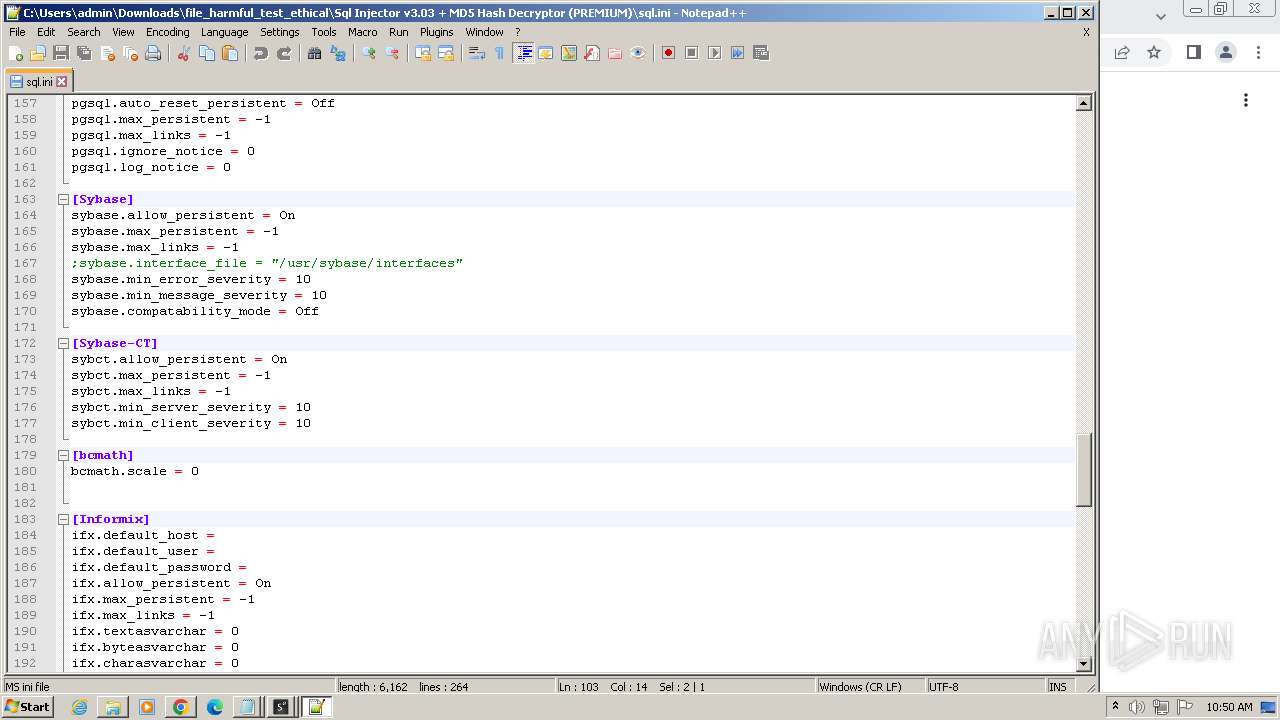The height and width of the screenshot is (720, 1280).
Task: Undo the last edit via toolbar
Action: click(261, 53)
